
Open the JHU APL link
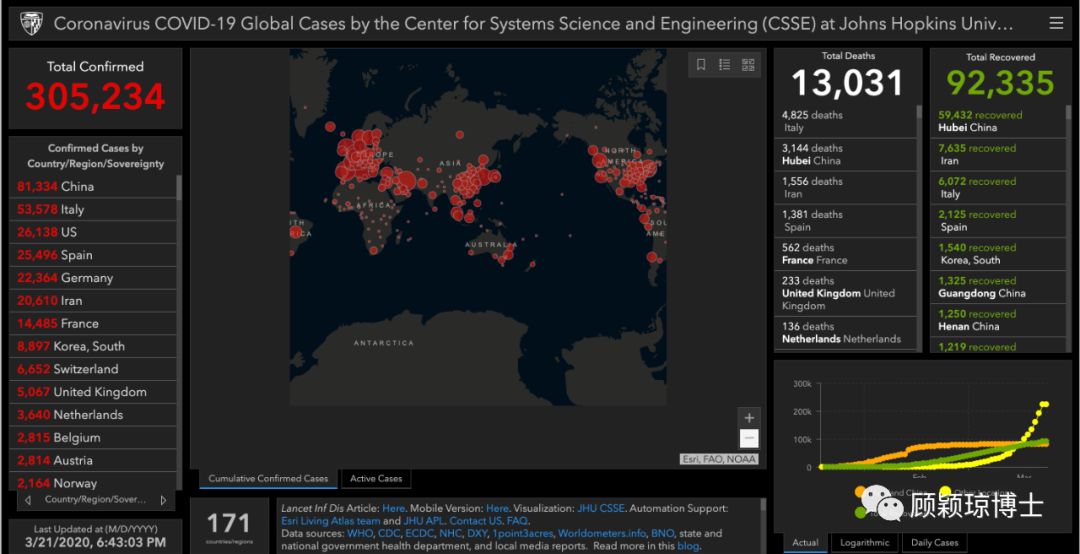[423, 521]
